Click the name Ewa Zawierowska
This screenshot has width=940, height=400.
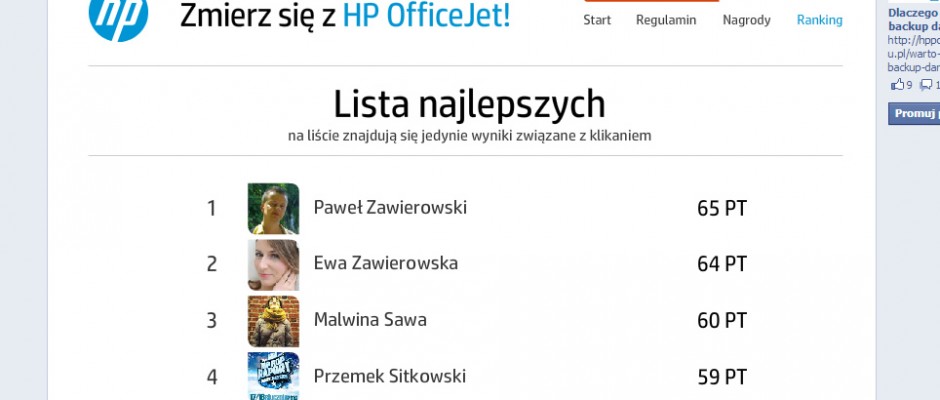click(385, 263)
